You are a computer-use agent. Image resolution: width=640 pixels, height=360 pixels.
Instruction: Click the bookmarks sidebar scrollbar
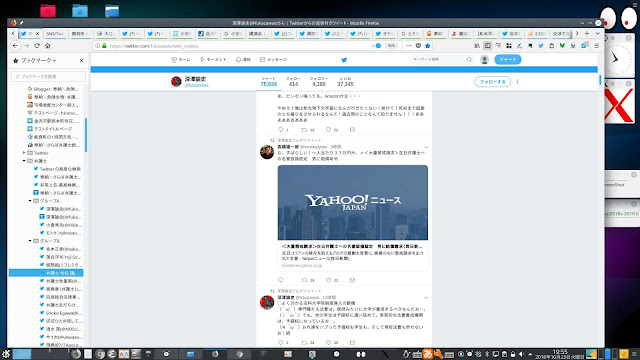click(86, 135)
